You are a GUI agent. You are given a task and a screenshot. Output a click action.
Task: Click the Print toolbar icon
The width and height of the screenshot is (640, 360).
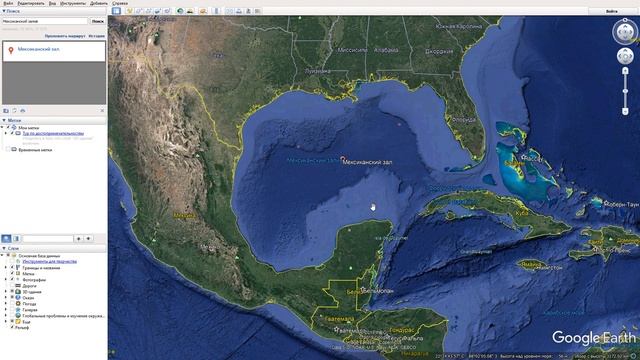click(239, 11)
